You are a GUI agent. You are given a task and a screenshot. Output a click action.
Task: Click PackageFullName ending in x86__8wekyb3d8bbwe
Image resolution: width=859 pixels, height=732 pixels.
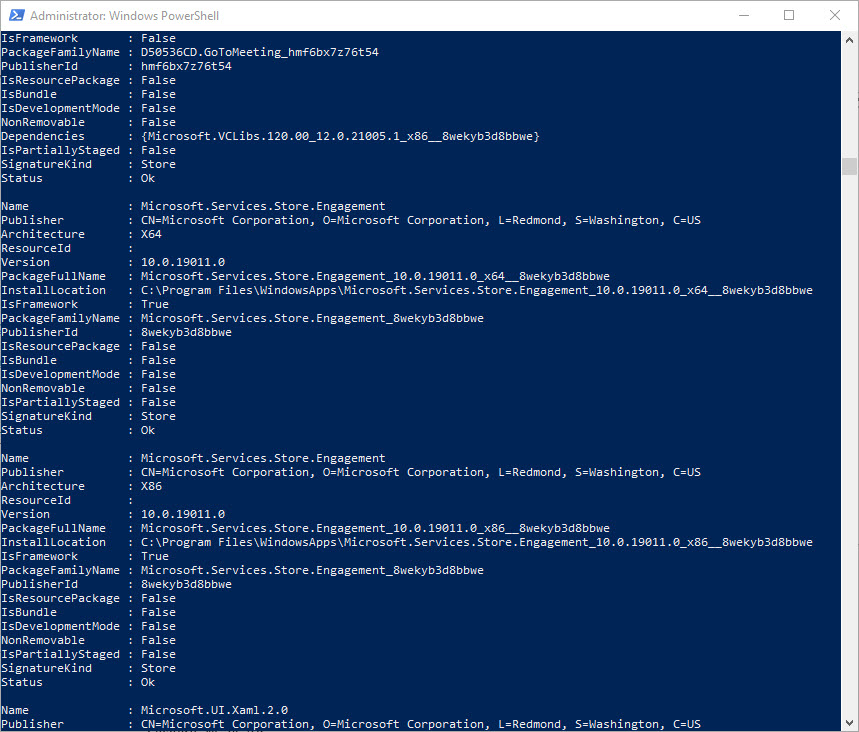click(x=375, y=528)
